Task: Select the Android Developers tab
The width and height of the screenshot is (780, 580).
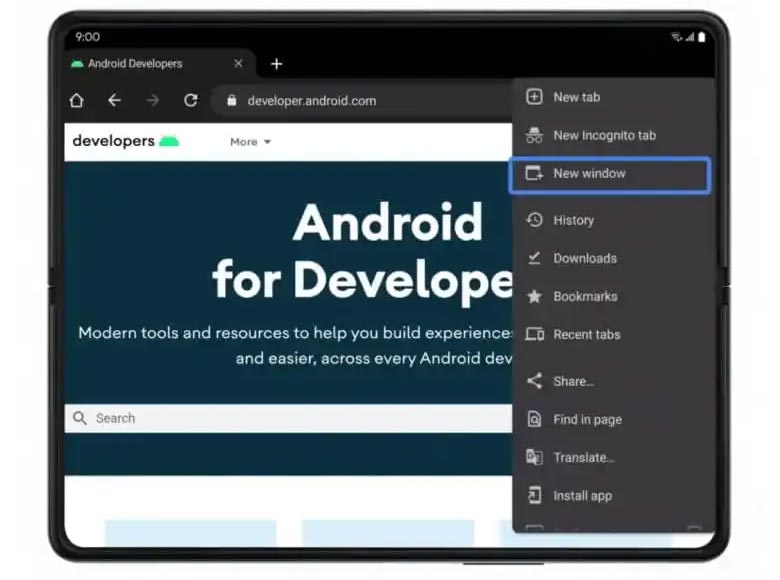Action: pyautogui.click(x=160, y=64)
